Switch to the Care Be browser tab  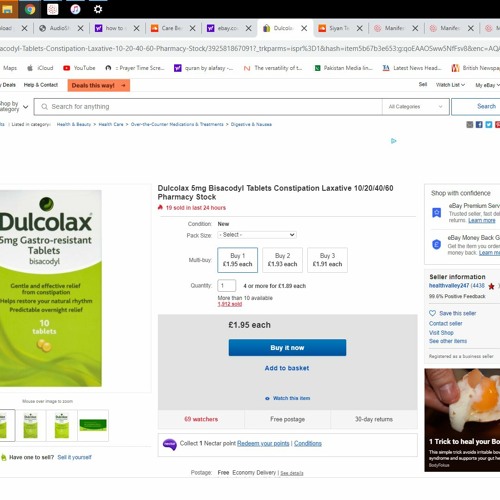coord(173,28)
